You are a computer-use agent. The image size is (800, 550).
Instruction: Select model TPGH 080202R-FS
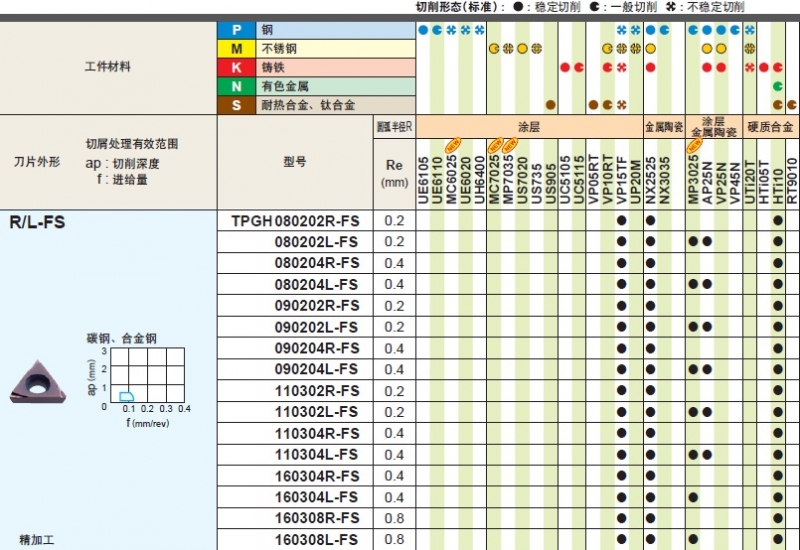pyautogui.click(x=295, y=221)
